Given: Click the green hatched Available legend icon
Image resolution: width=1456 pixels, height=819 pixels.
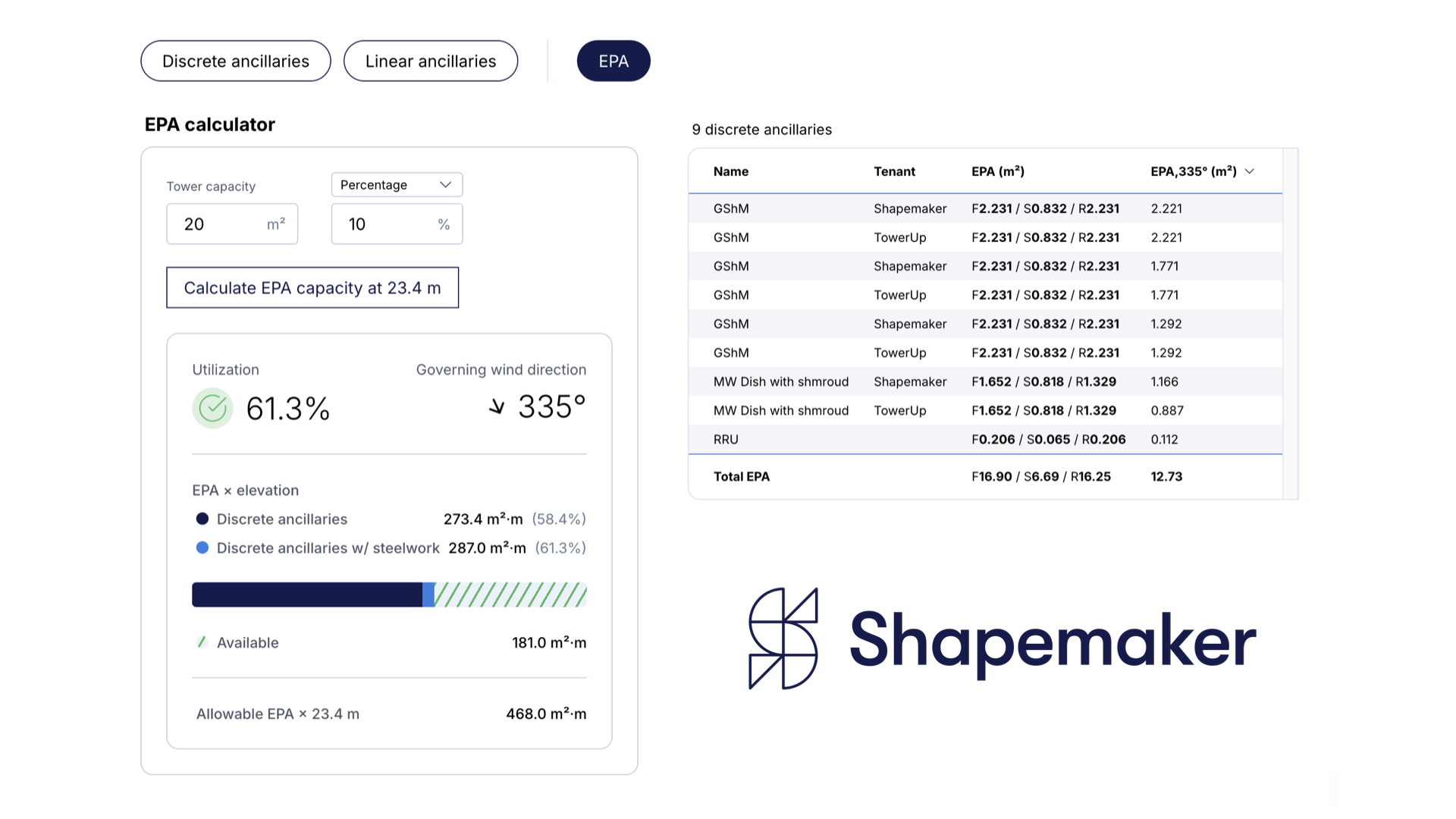Looking at the screenshot, I should pos(202,642).
